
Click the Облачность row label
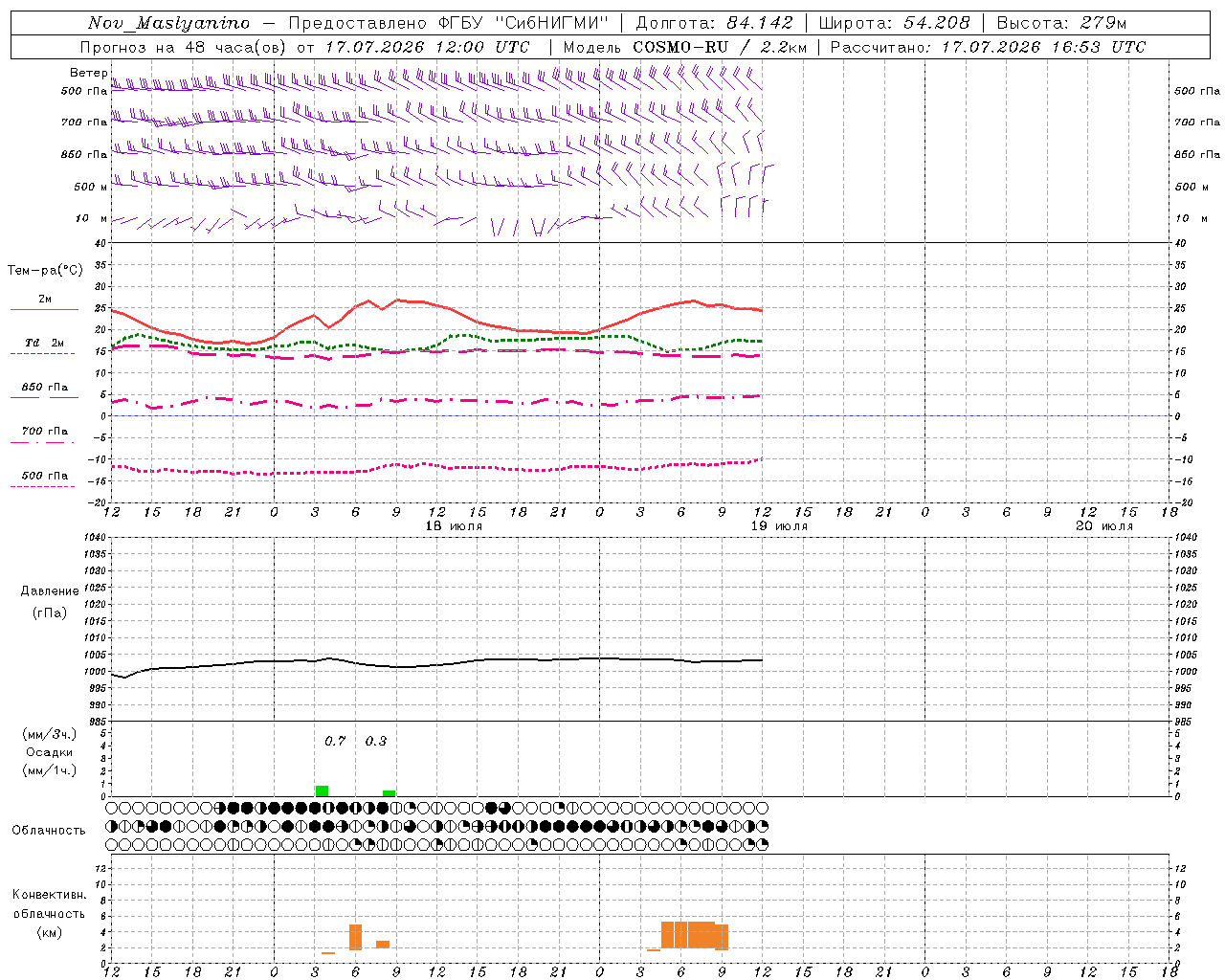click(x=49, y=830)
